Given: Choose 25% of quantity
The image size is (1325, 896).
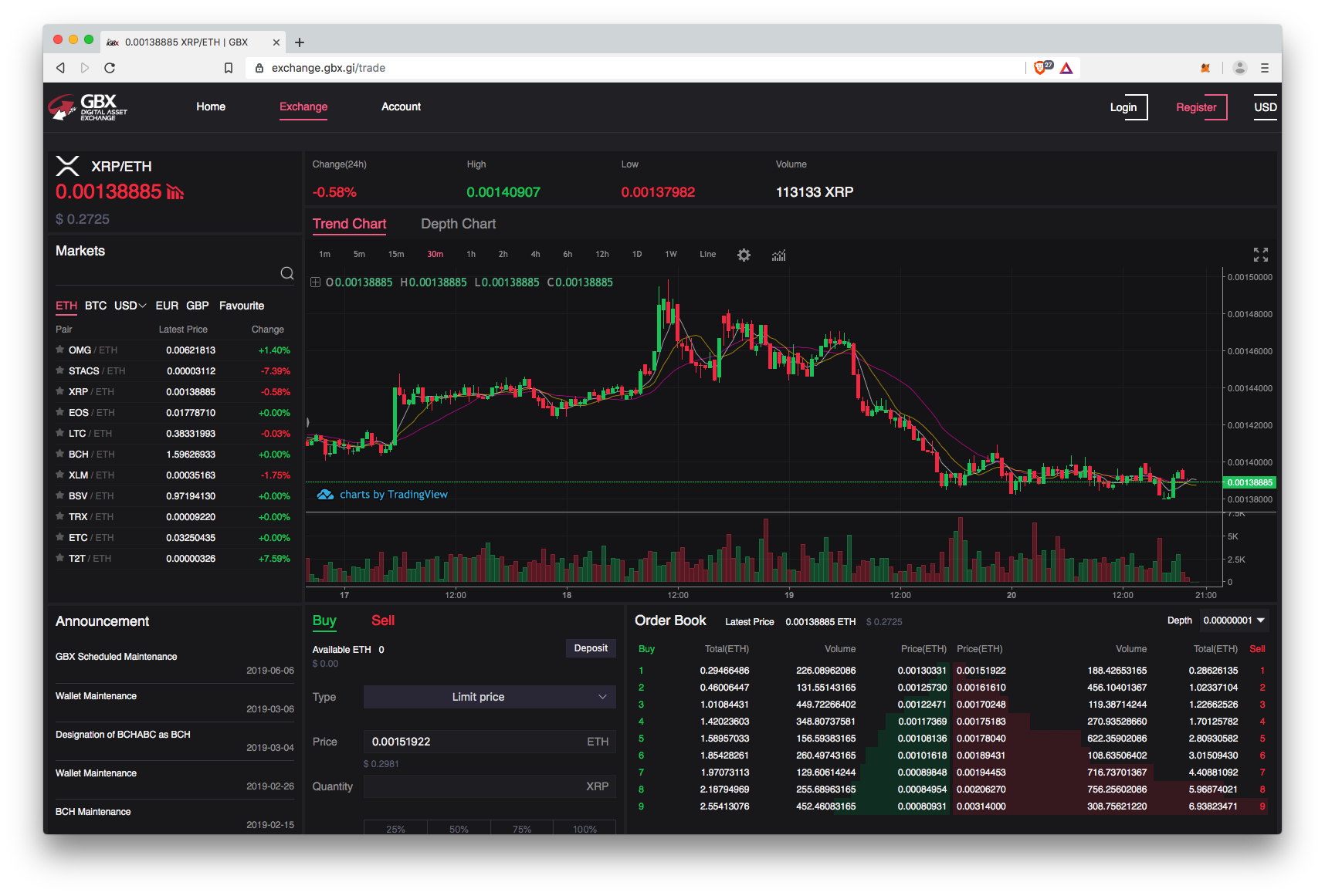Looking at the screenshot, I should click(395, 828).
